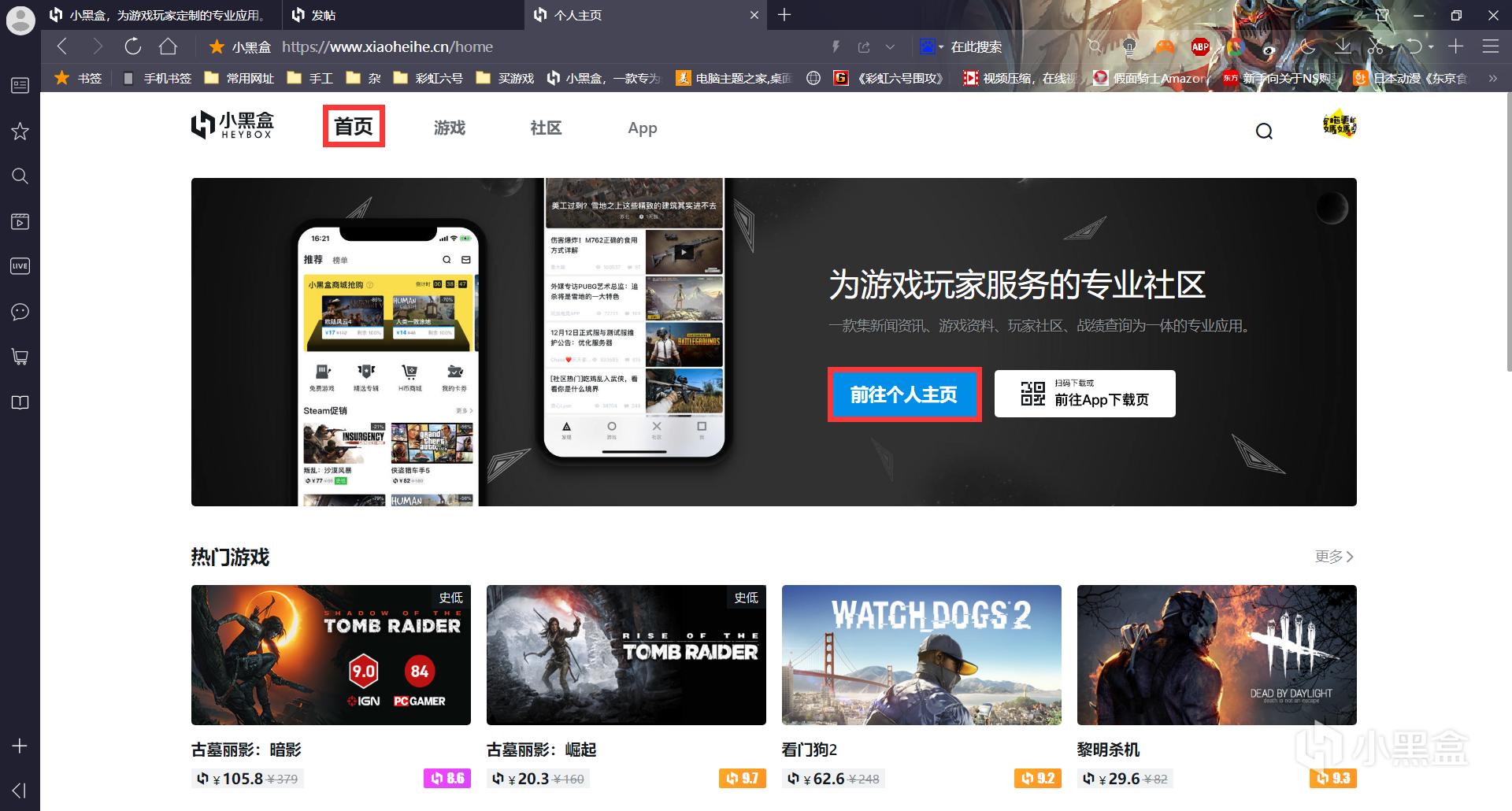Click the browser user avatar icon
This screenshot has height=811, width=1512.
tap(20, 19)
